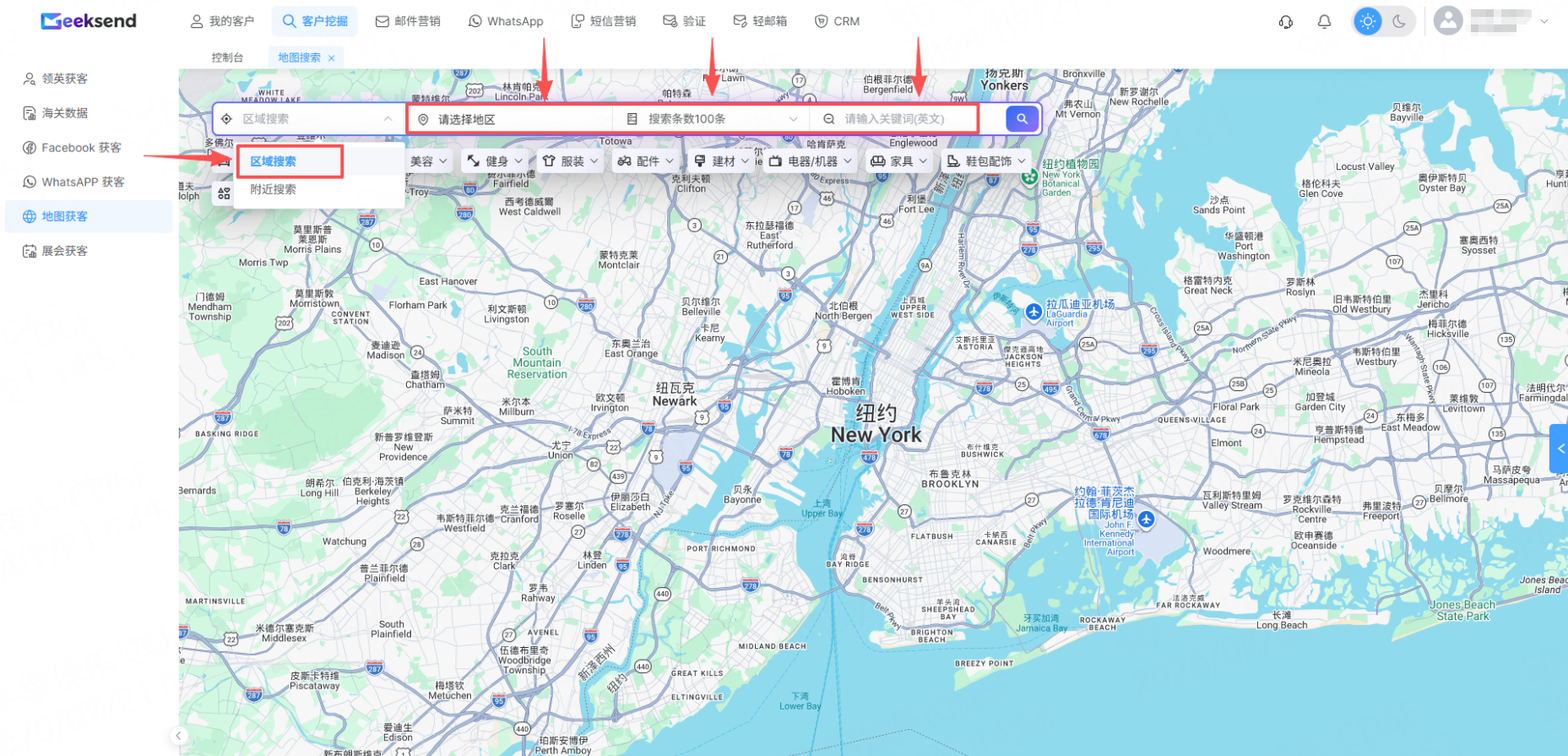Expand the 电器/机器 category dropdown

click(811, 160)
